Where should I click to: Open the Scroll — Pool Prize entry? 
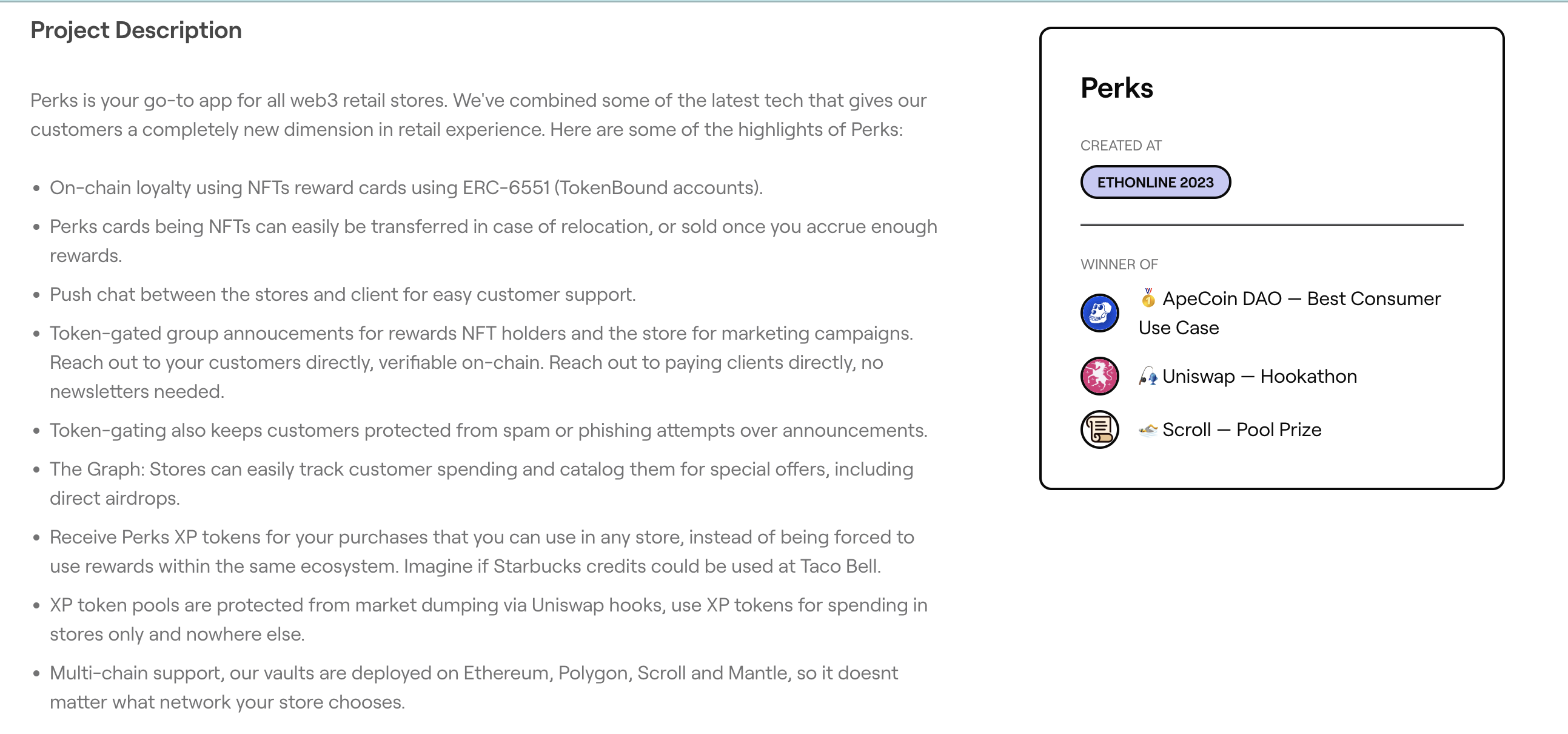coord(1242,429)
